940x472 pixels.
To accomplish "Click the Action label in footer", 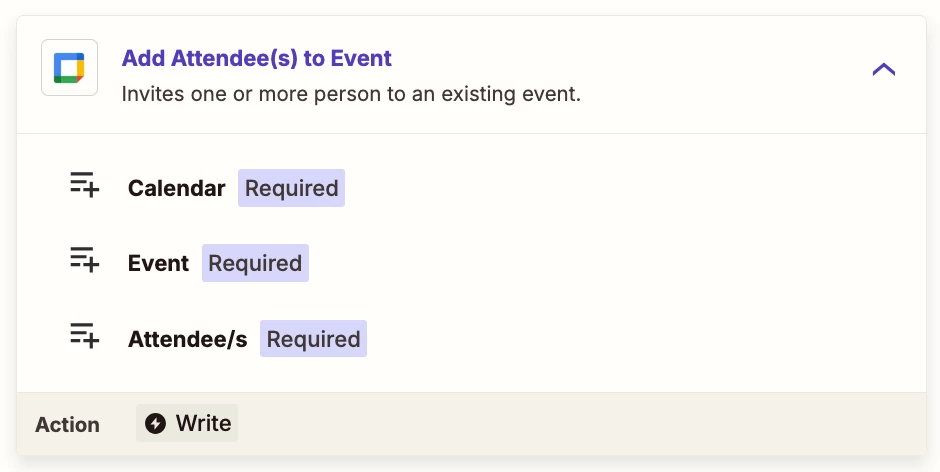I will (x=67, y=425).
